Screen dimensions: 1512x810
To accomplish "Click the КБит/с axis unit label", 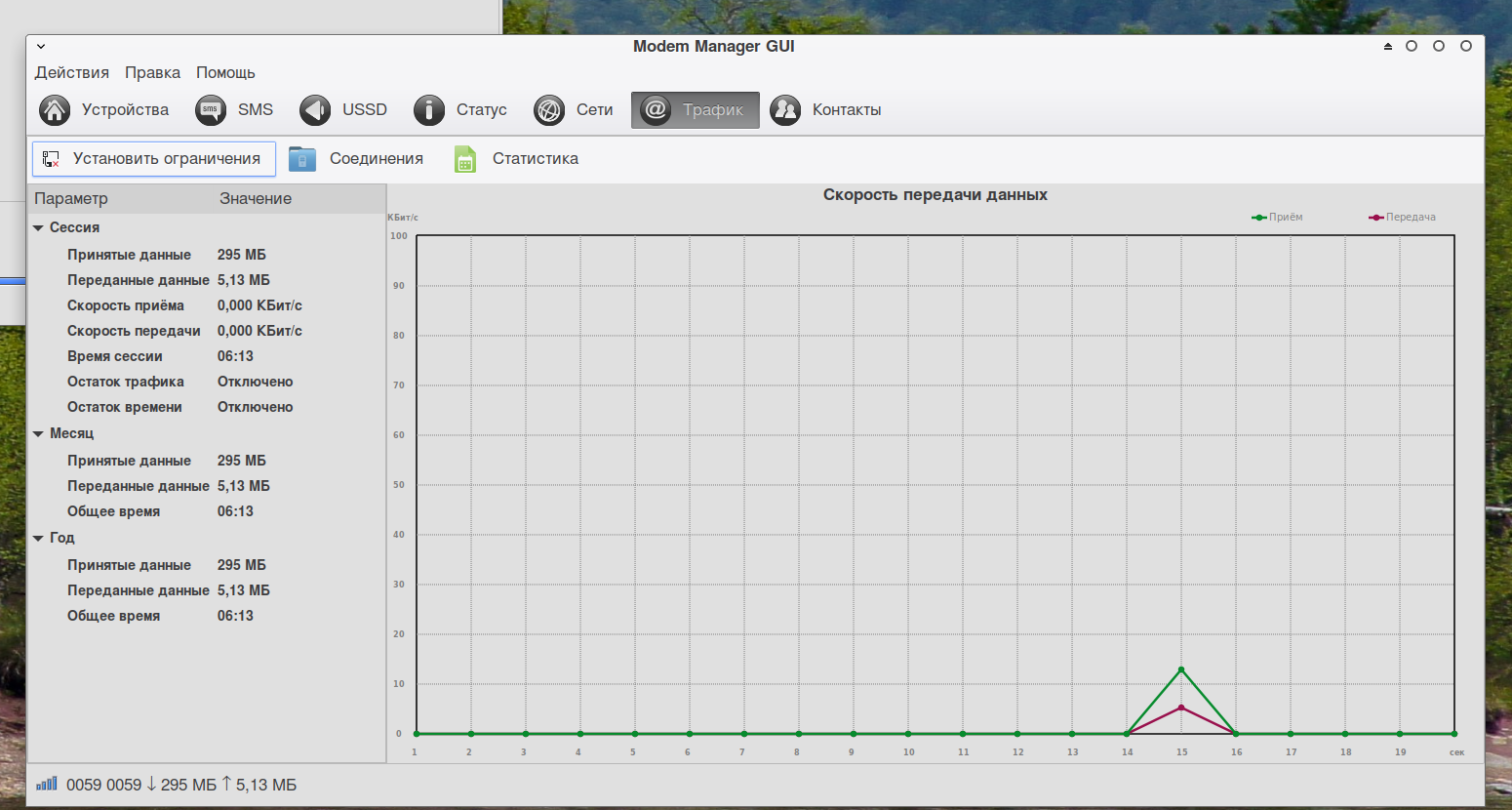I will 403,218.
